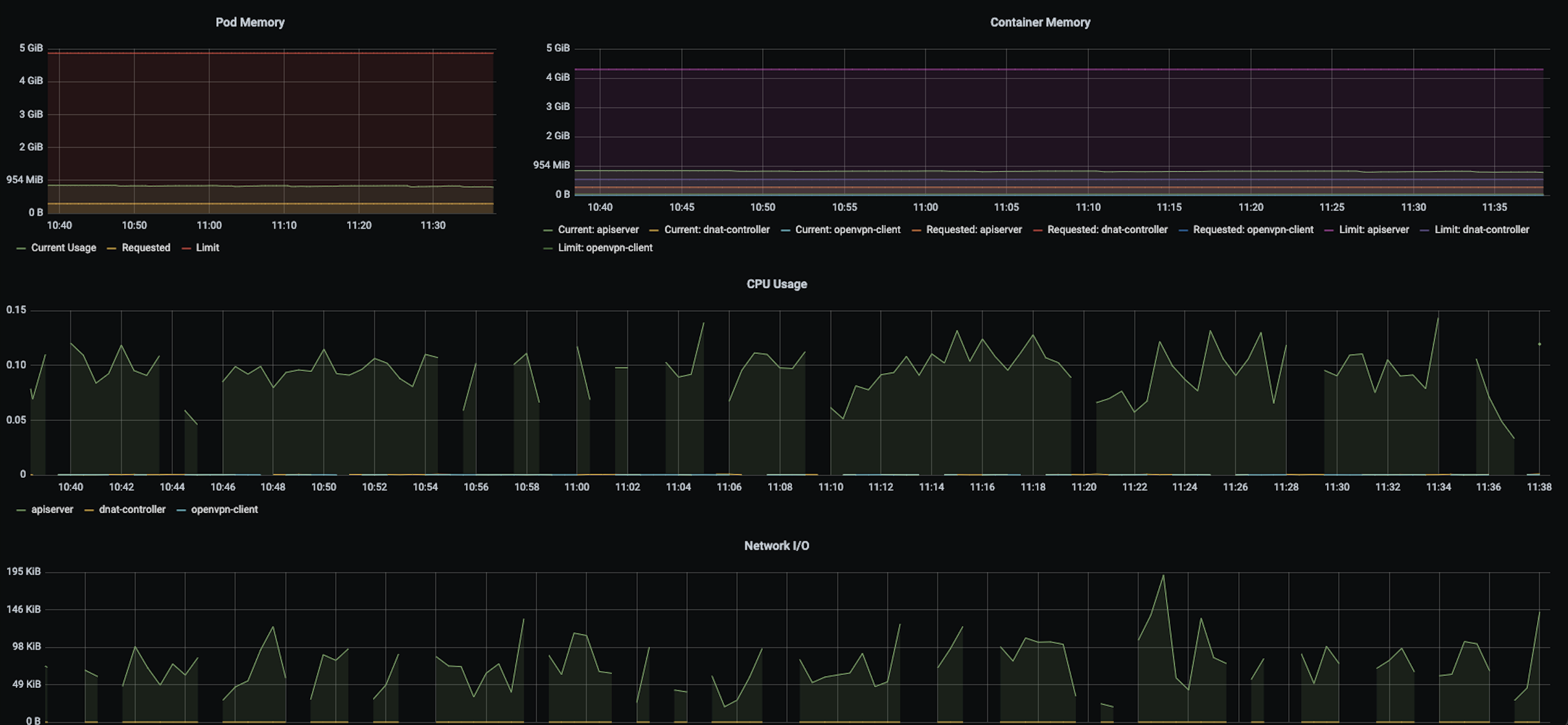Click the green line icon beside CPU Usage apiserver
Image resolution: width=1568 pixels, height=725 pixels.
point(21,510)
